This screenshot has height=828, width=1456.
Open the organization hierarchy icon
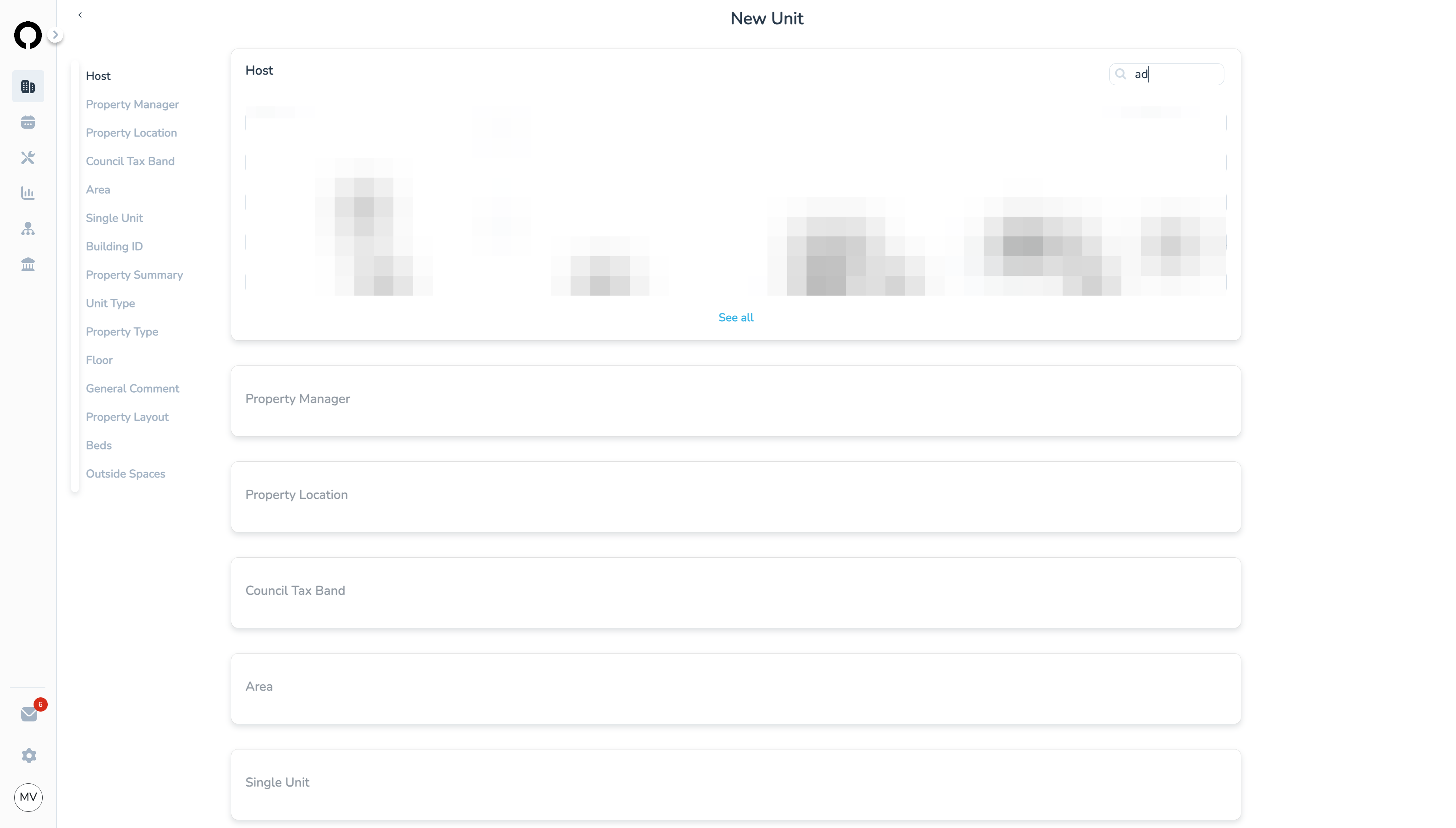tap(28, 229)
